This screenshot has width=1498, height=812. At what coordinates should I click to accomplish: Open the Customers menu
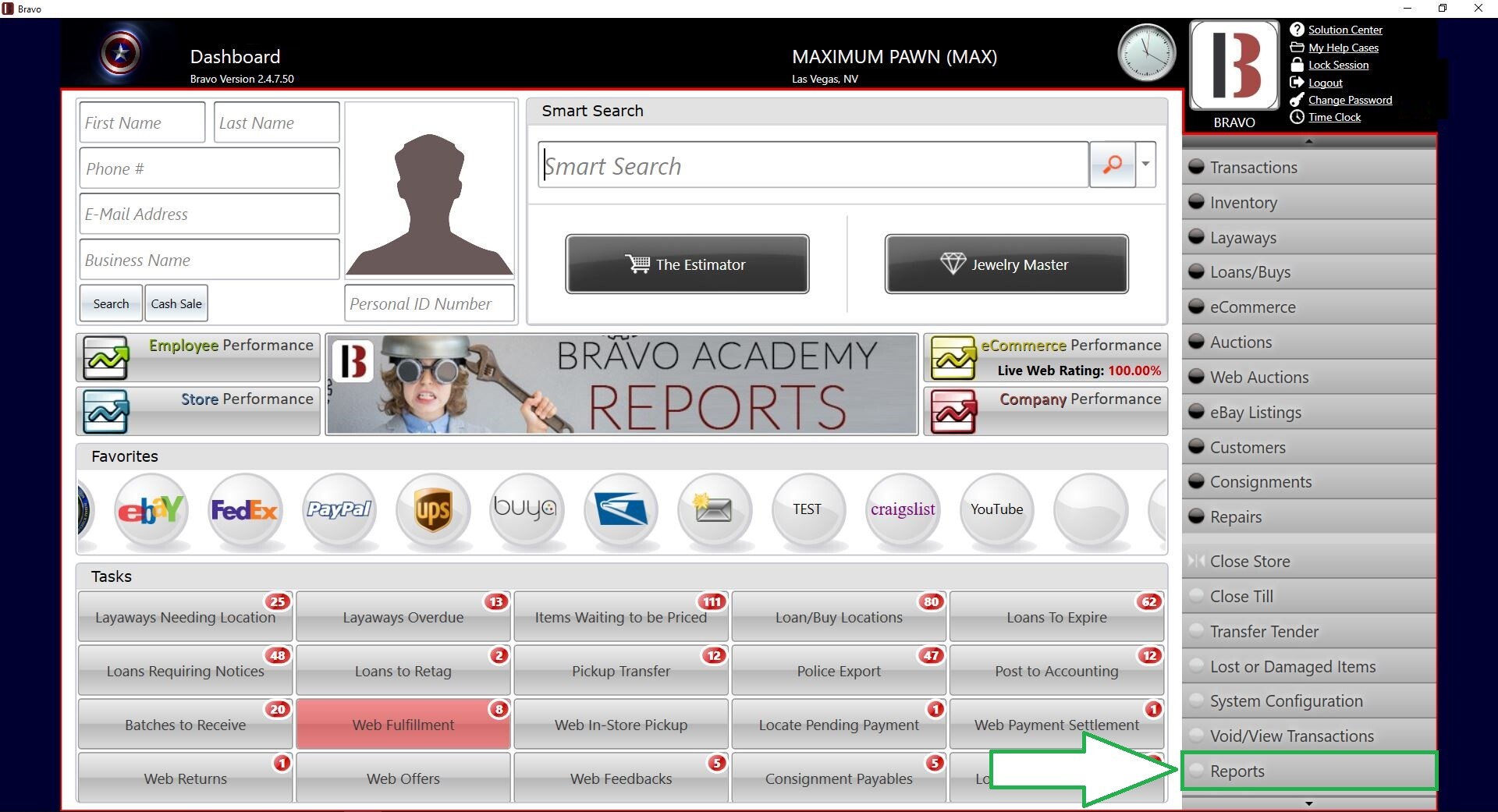point(1309,447)
